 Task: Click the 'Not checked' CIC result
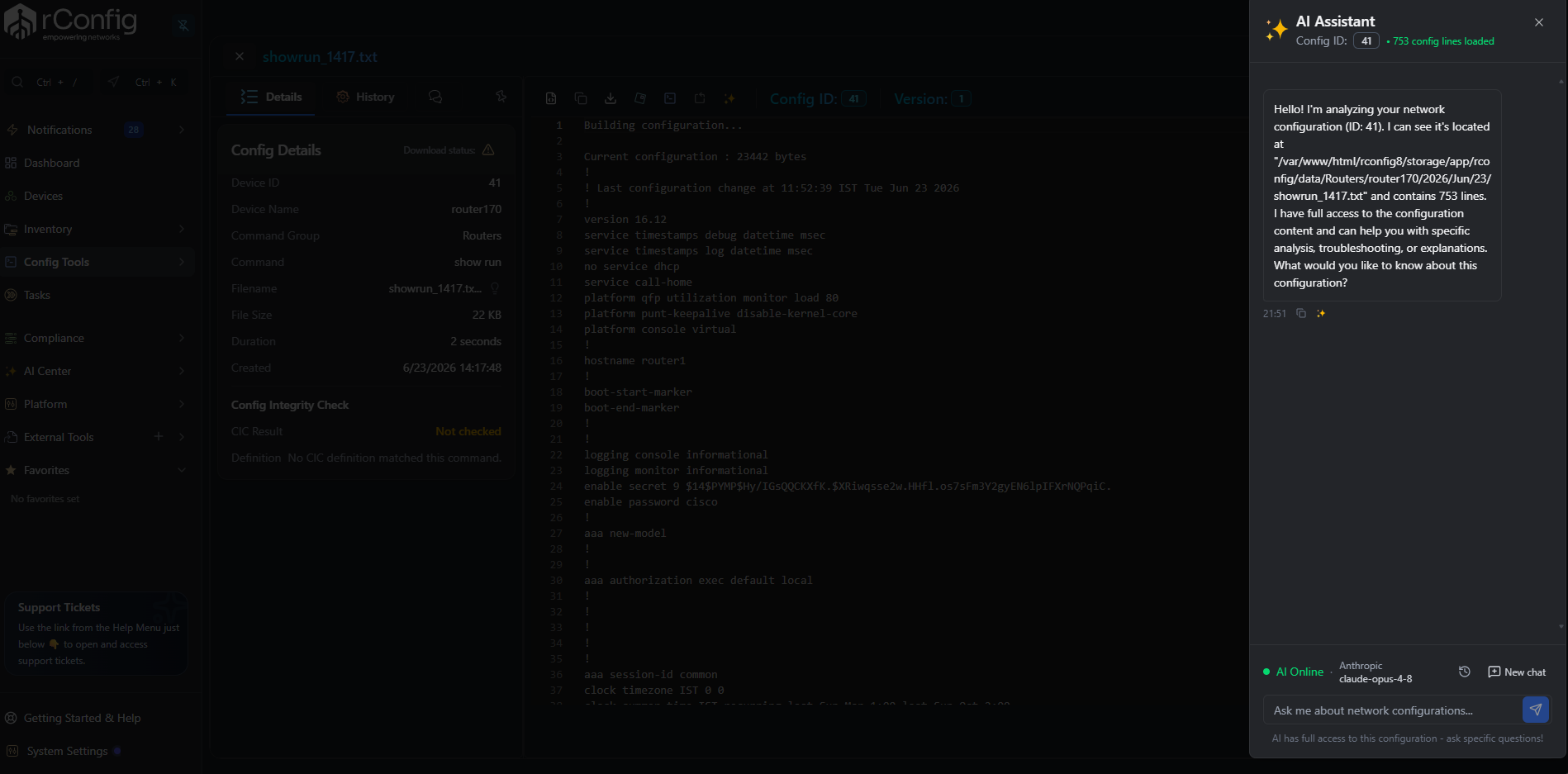point(468,431)
